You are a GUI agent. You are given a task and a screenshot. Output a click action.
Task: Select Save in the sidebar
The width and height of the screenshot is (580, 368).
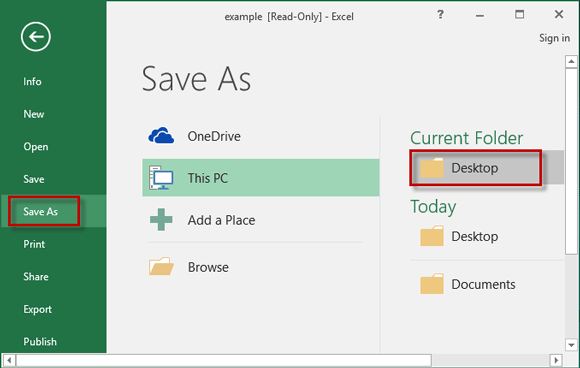tap(34, 179)
